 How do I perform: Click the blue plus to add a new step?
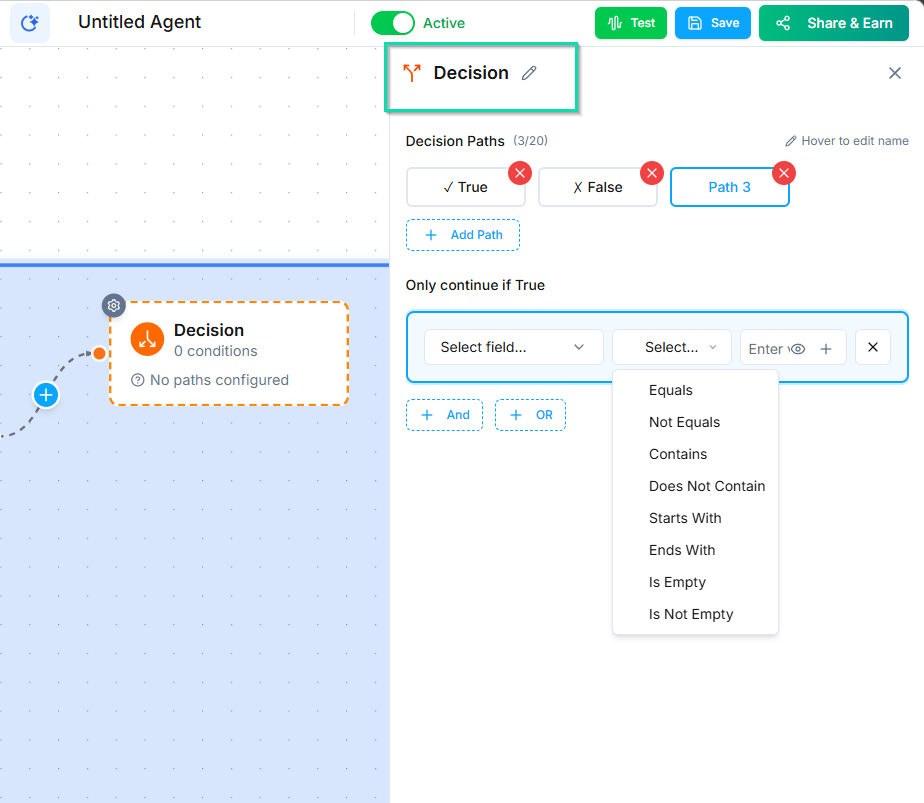[x=46, y=395]
